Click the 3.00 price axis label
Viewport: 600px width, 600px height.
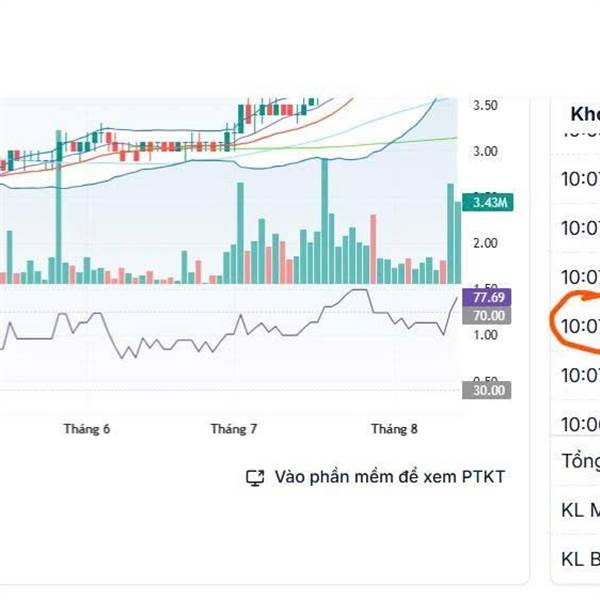(486, 151)
